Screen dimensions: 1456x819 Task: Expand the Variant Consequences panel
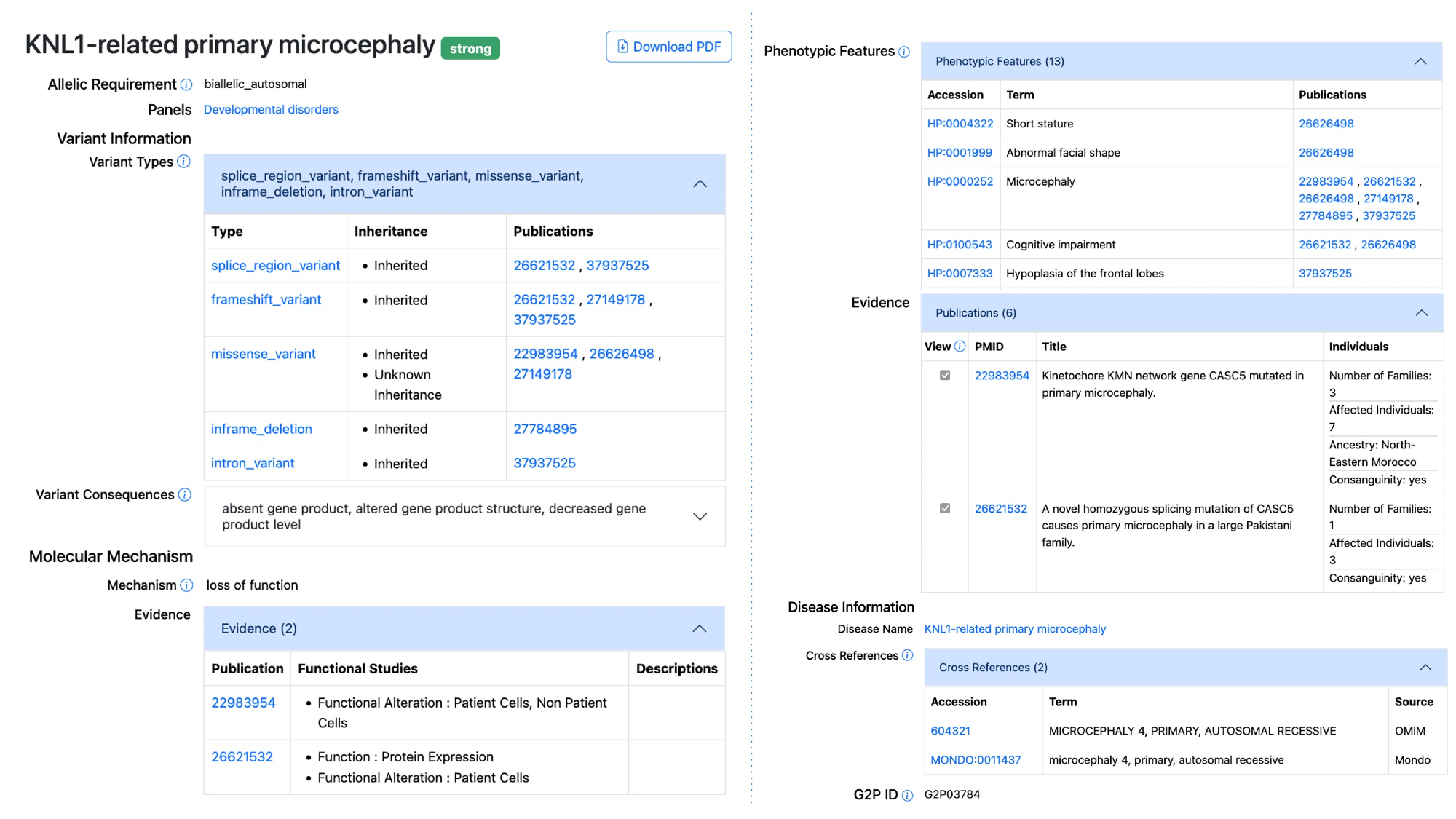click(x=700, y=516)
